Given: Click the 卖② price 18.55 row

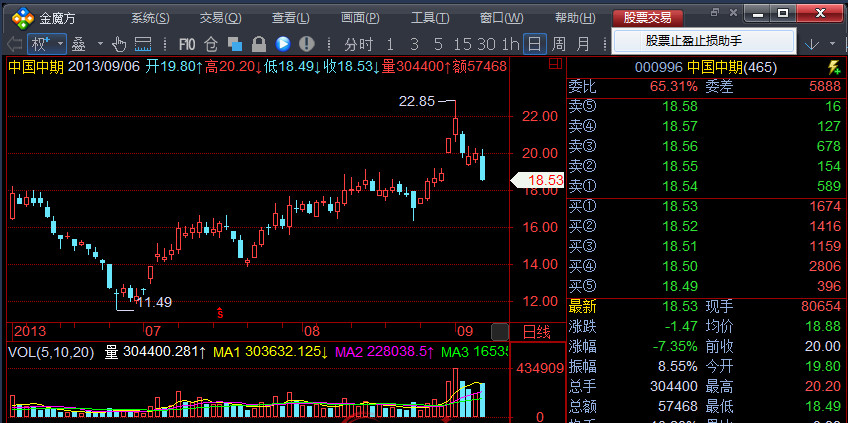Looking at the screenshot, I should (x=705, y=167).
